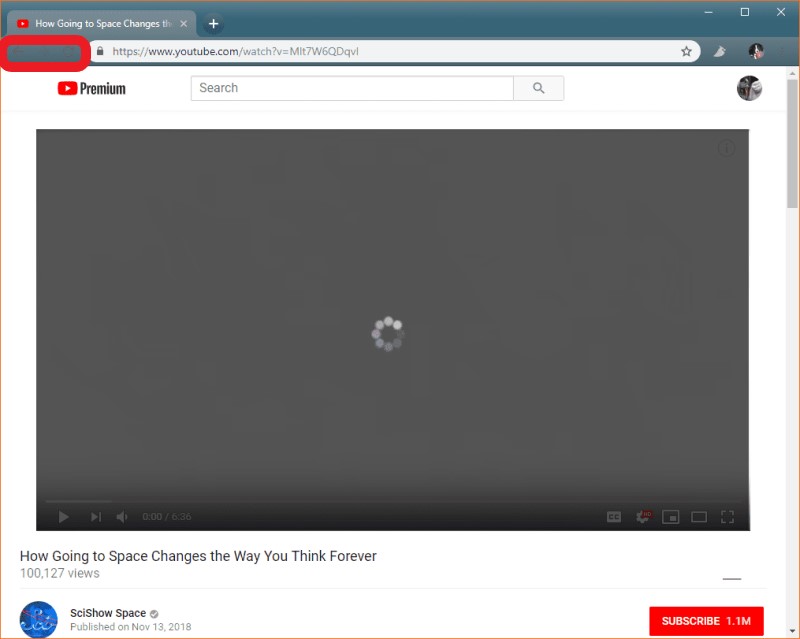Viewport: 800px width, 639px height.
Task: Play the video
Action: [63, 517]
